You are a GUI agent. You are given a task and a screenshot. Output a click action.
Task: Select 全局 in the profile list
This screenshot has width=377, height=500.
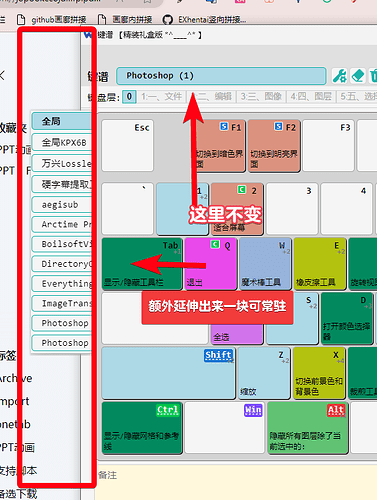click(x=62, y=121)
